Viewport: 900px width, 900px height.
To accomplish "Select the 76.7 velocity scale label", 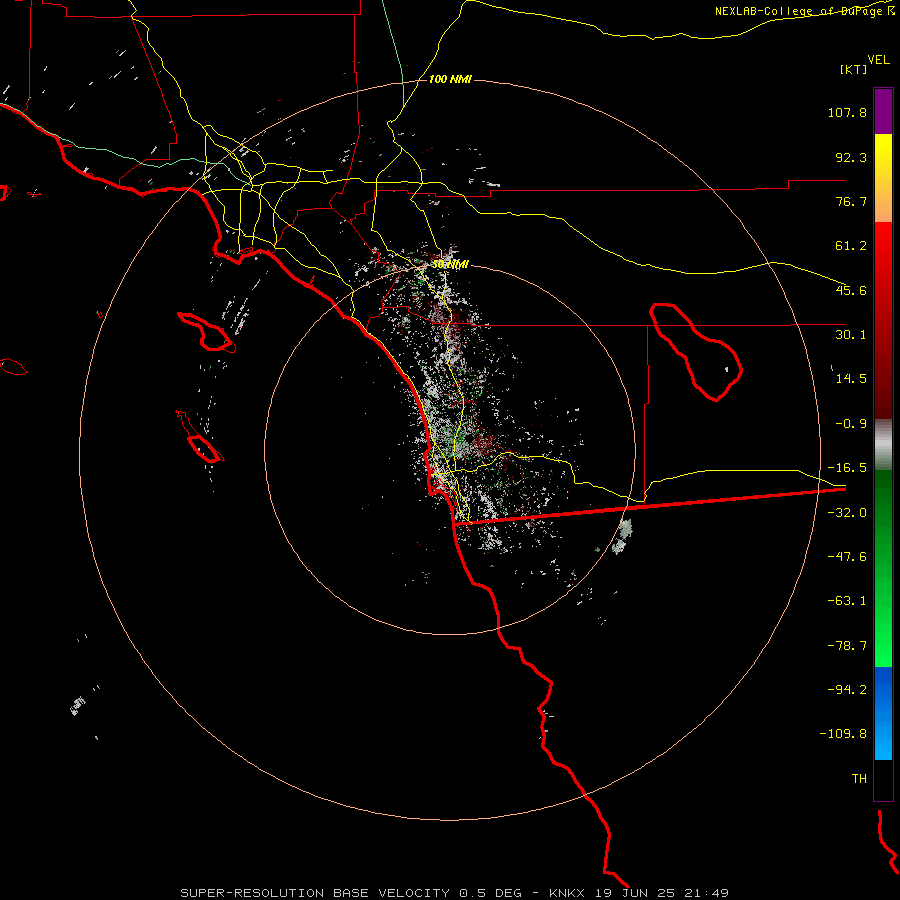I will coord(851,201).
